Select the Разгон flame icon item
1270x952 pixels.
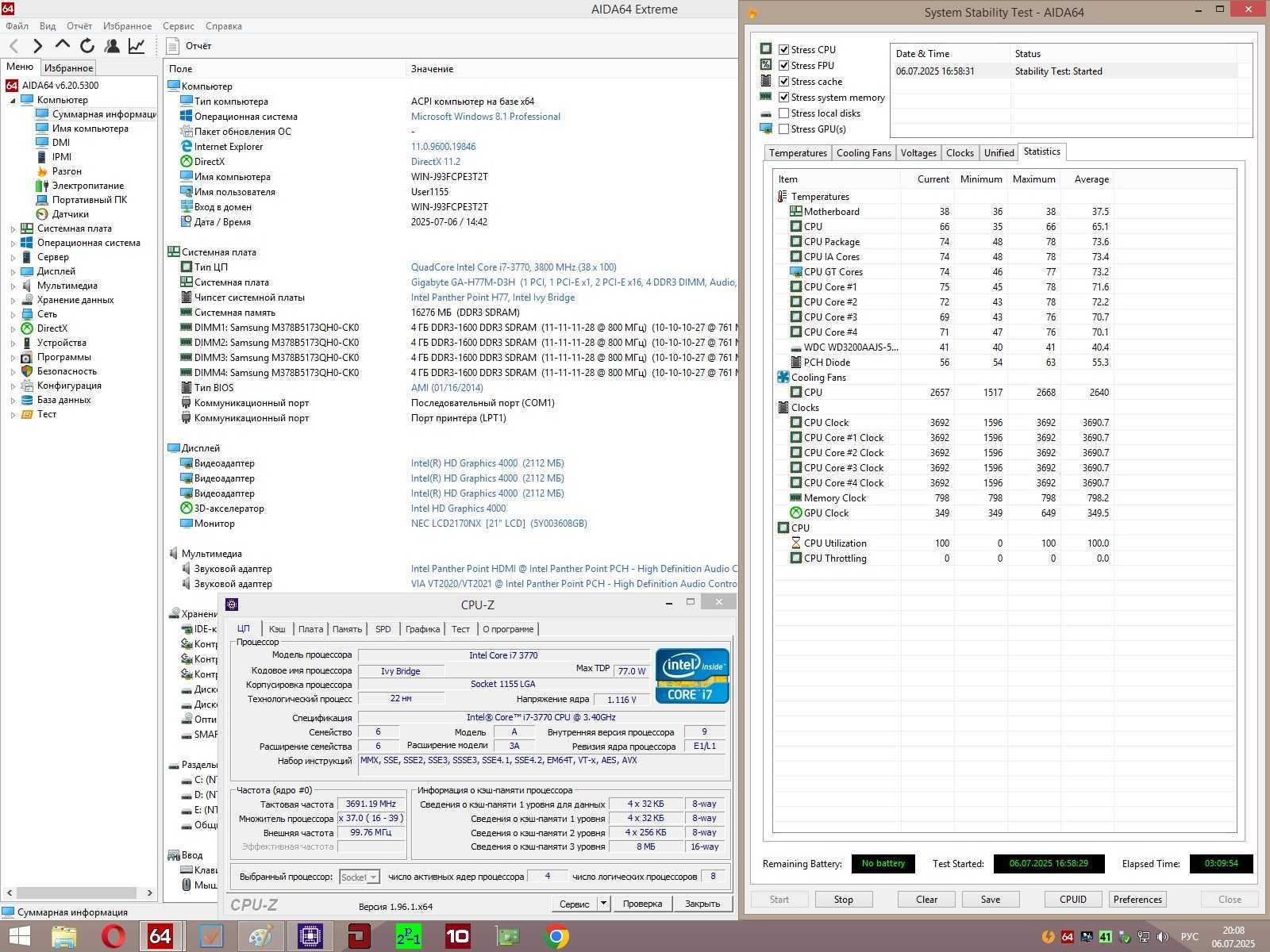[x=42, y=171]
